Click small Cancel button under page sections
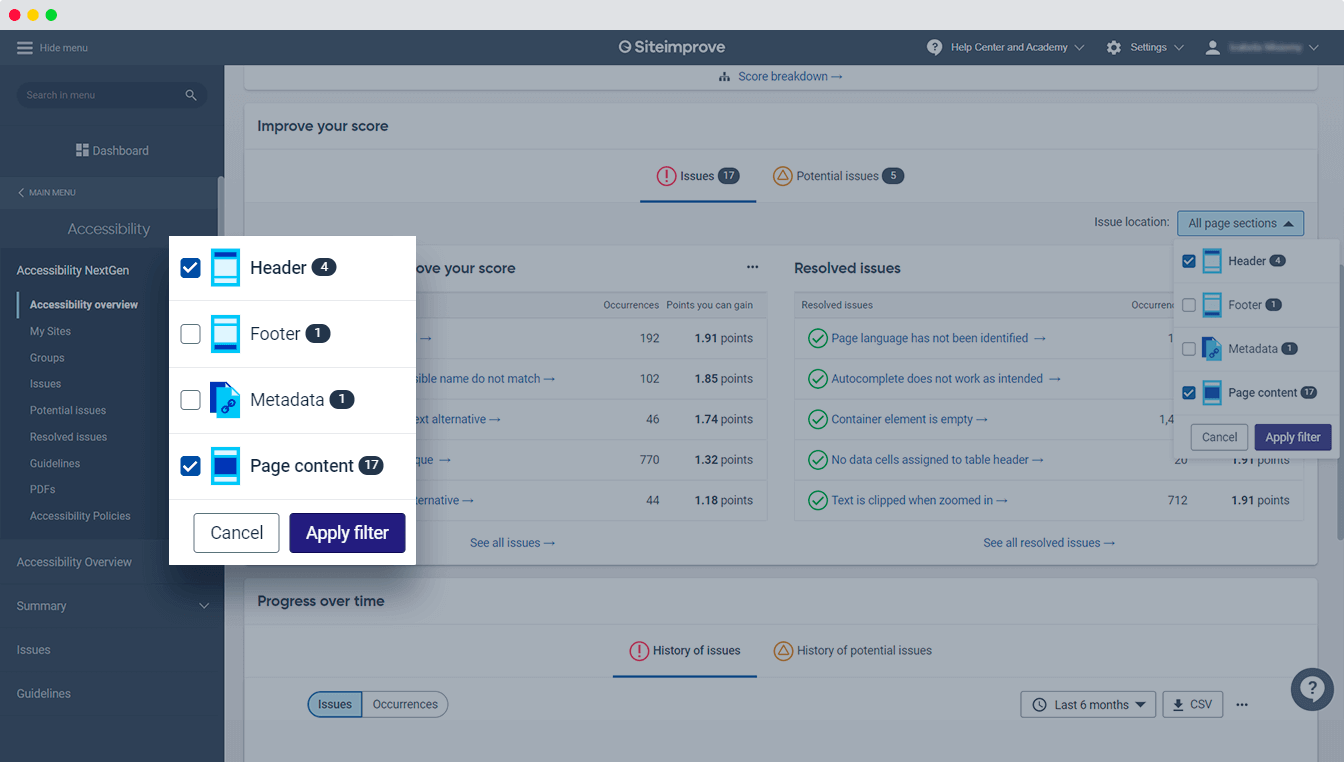The width and height of the screenshot is (1344, 762). point(1219,437)
